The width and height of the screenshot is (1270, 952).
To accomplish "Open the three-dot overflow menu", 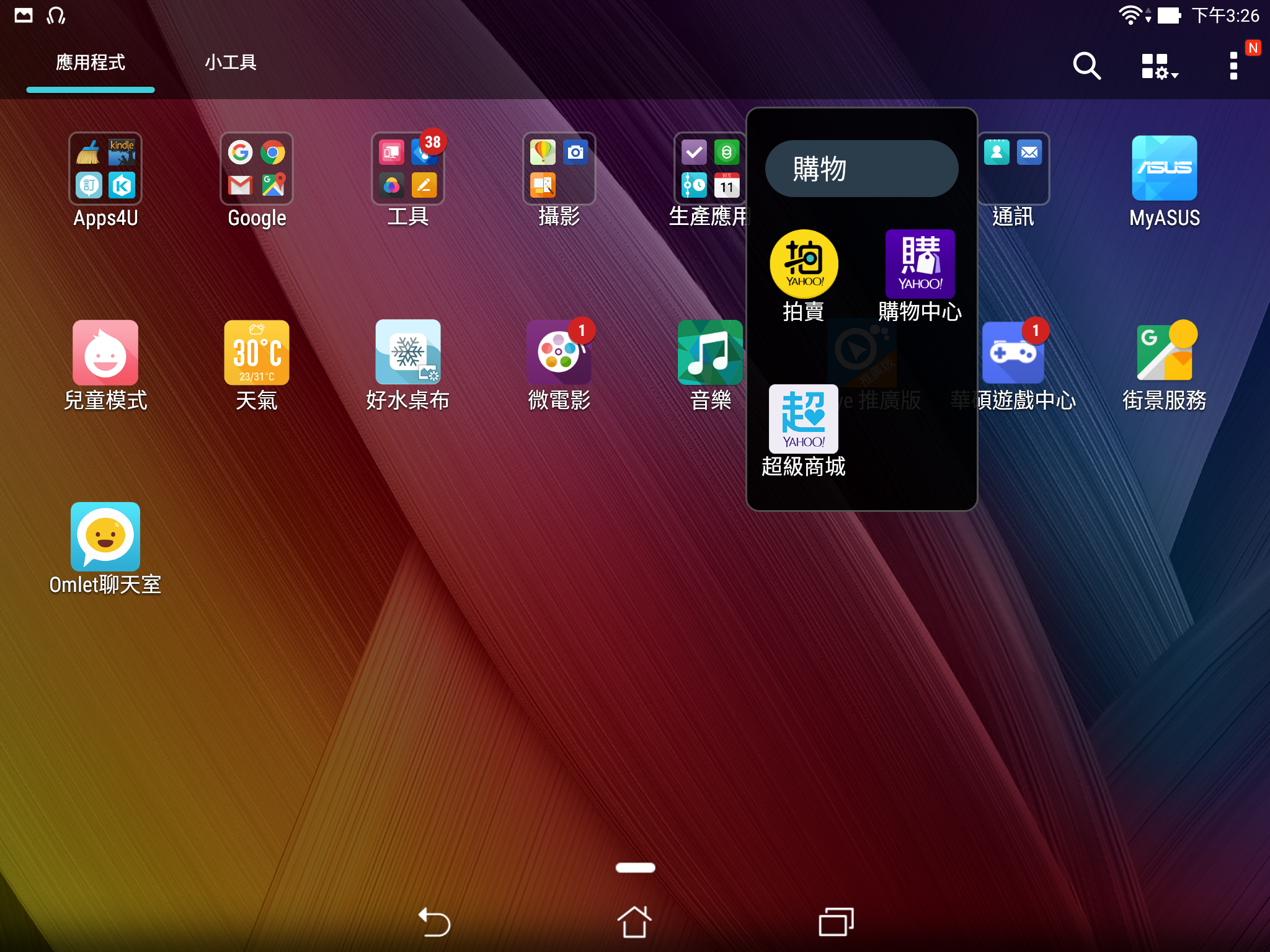I will [x=1233, y=66].
